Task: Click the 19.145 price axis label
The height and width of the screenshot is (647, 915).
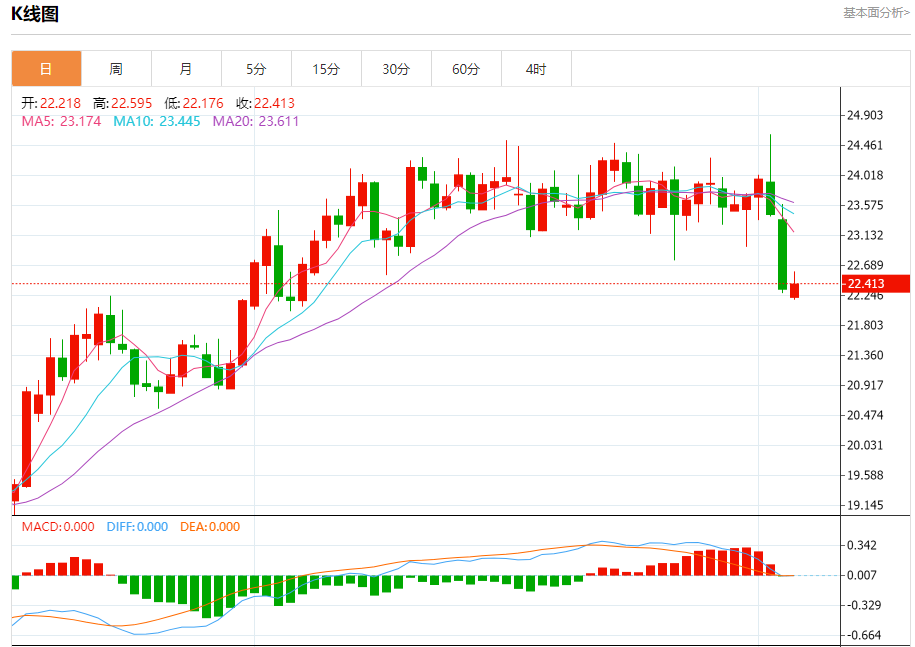Action: (865, 505)
